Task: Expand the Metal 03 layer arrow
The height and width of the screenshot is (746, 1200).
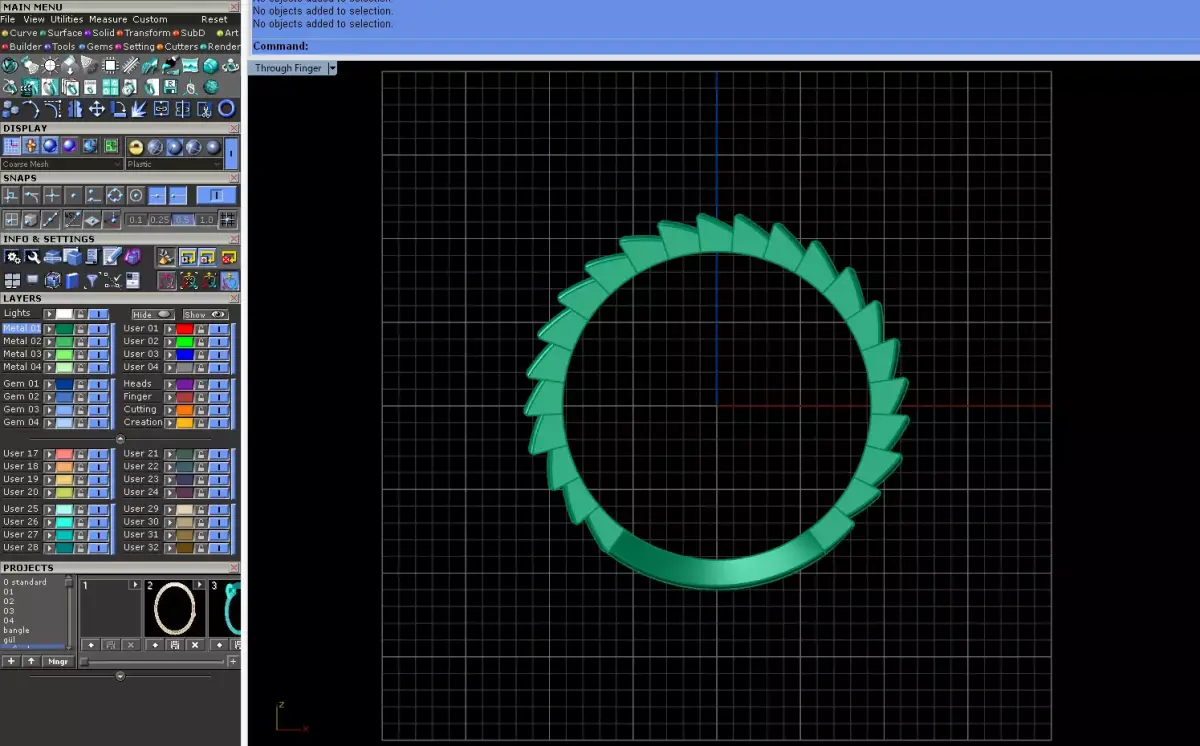Action: coord(49,354)
